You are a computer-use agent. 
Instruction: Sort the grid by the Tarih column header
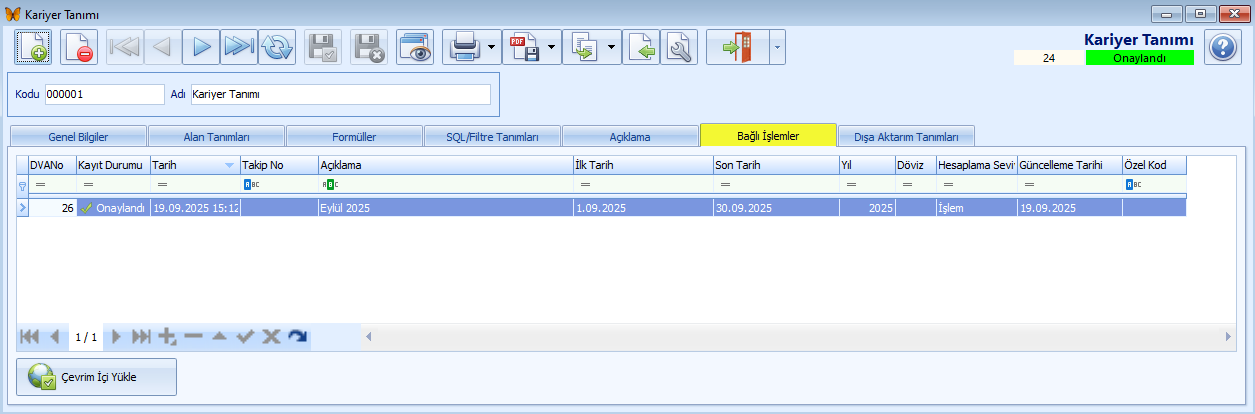click(x=185, y=165)
